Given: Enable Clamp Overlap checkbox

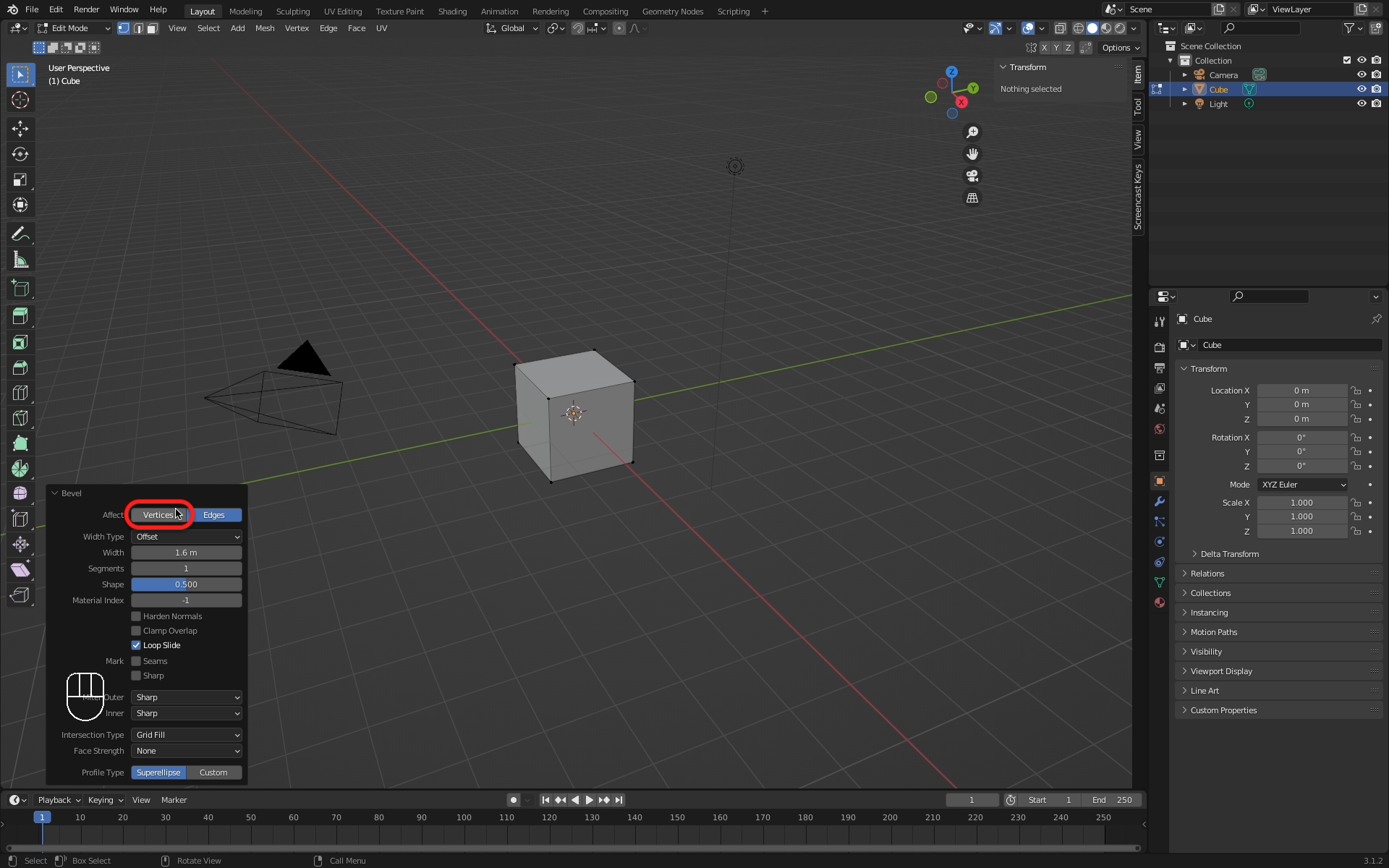Looking at the screenshot, I should point(136,631).
